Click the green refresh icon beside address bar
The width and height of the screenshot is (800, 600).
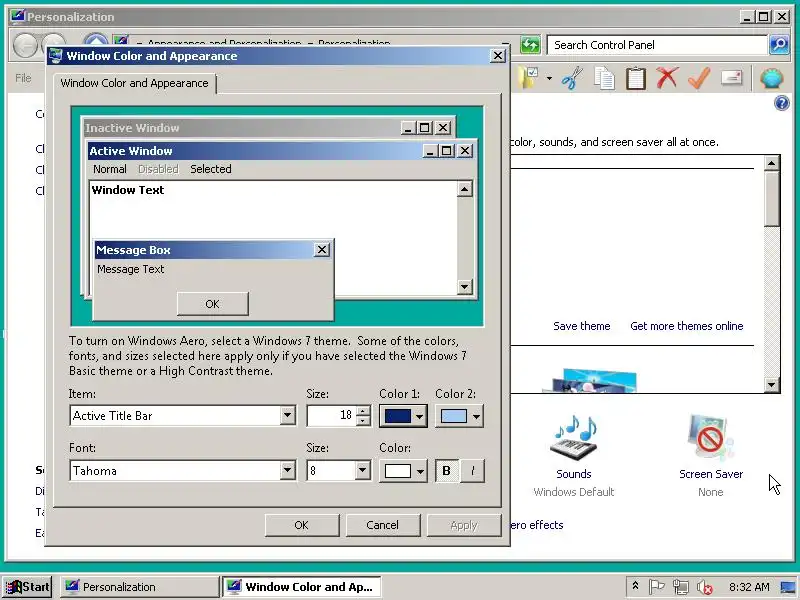point(530,45)
